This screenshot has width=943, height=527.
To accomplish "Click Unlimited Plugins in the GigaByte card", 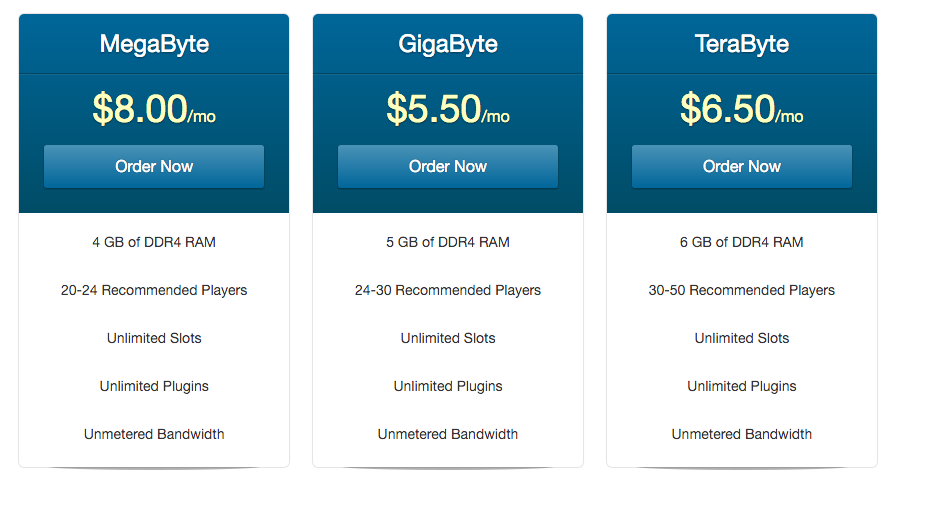I will click(x=448, y=386).
